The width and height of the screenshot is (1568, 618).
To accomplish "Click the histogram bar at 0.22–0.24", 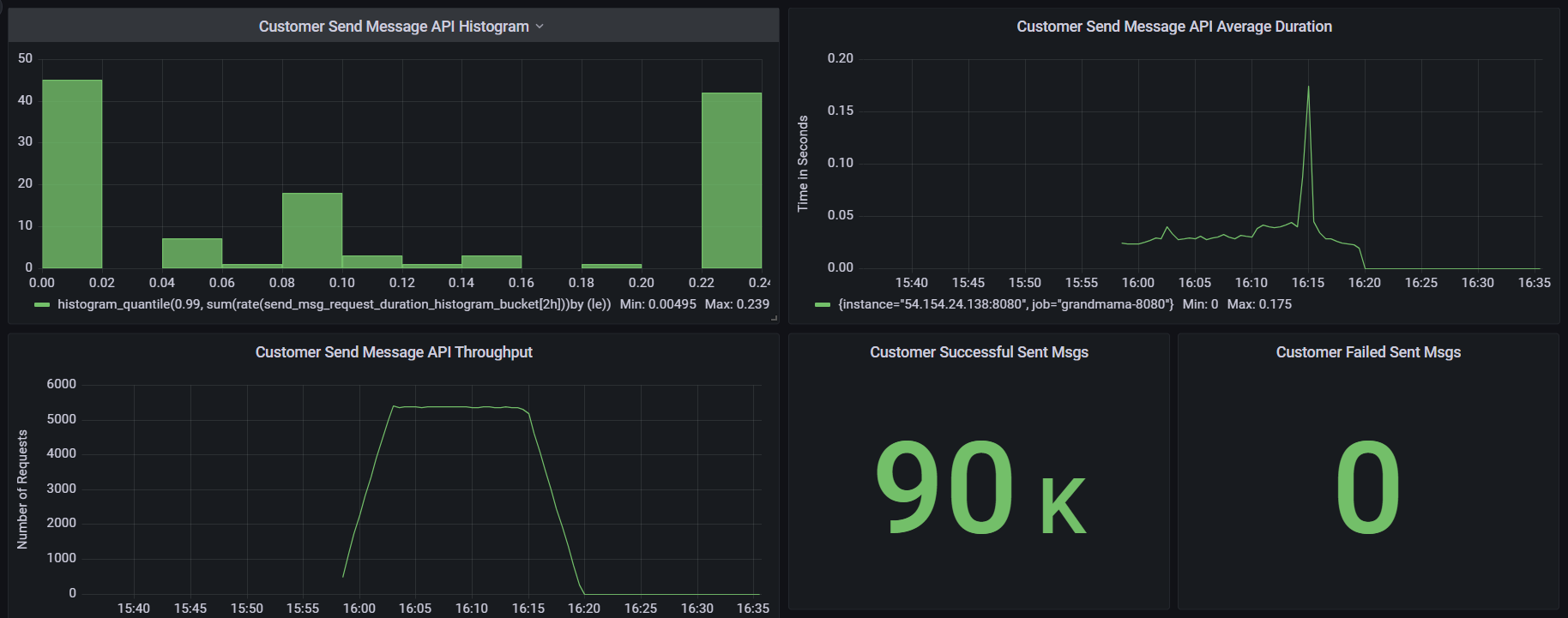I will (731, 180).
